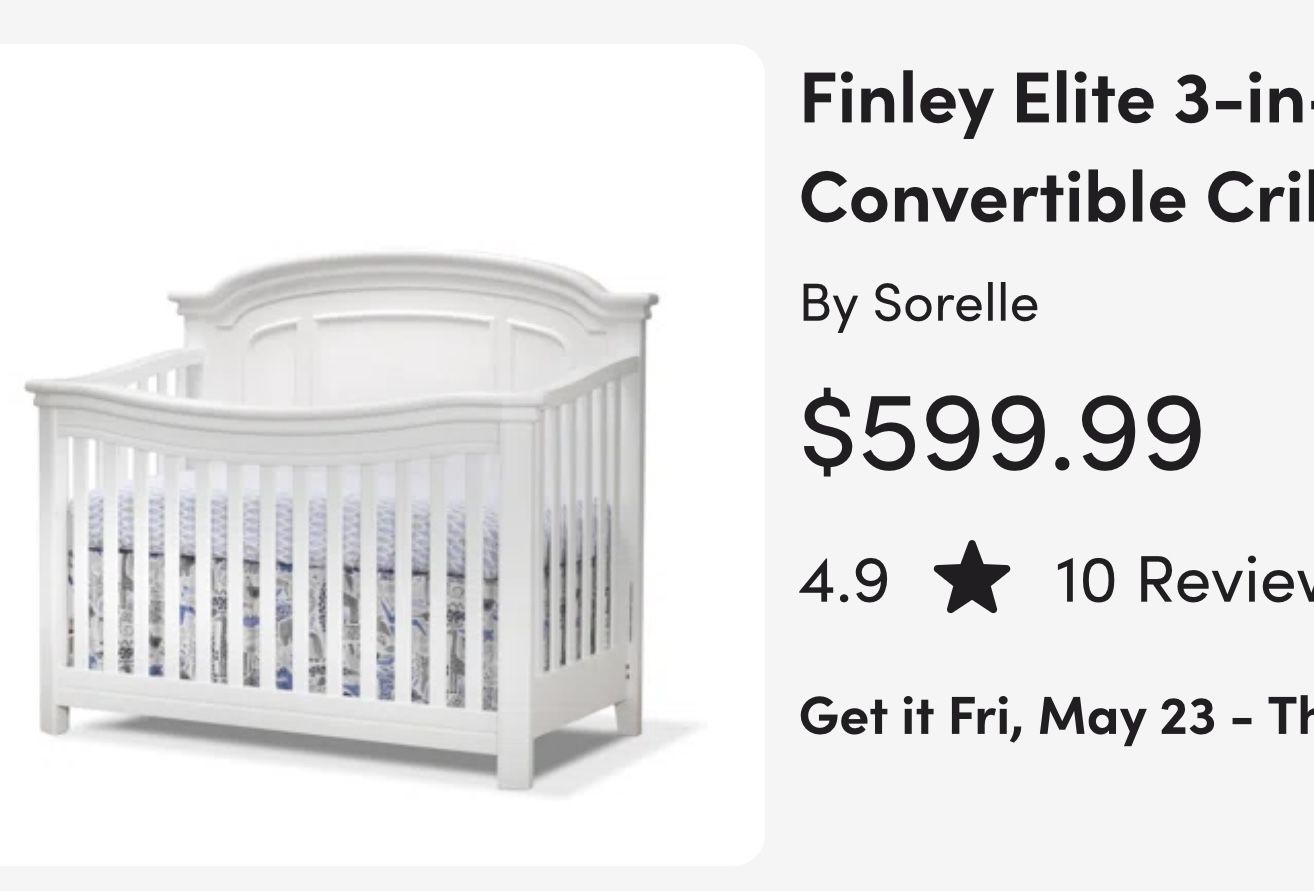Click the word Finley in the title
The height and width of the screenshot is (891, 1314).
(883, 98)
